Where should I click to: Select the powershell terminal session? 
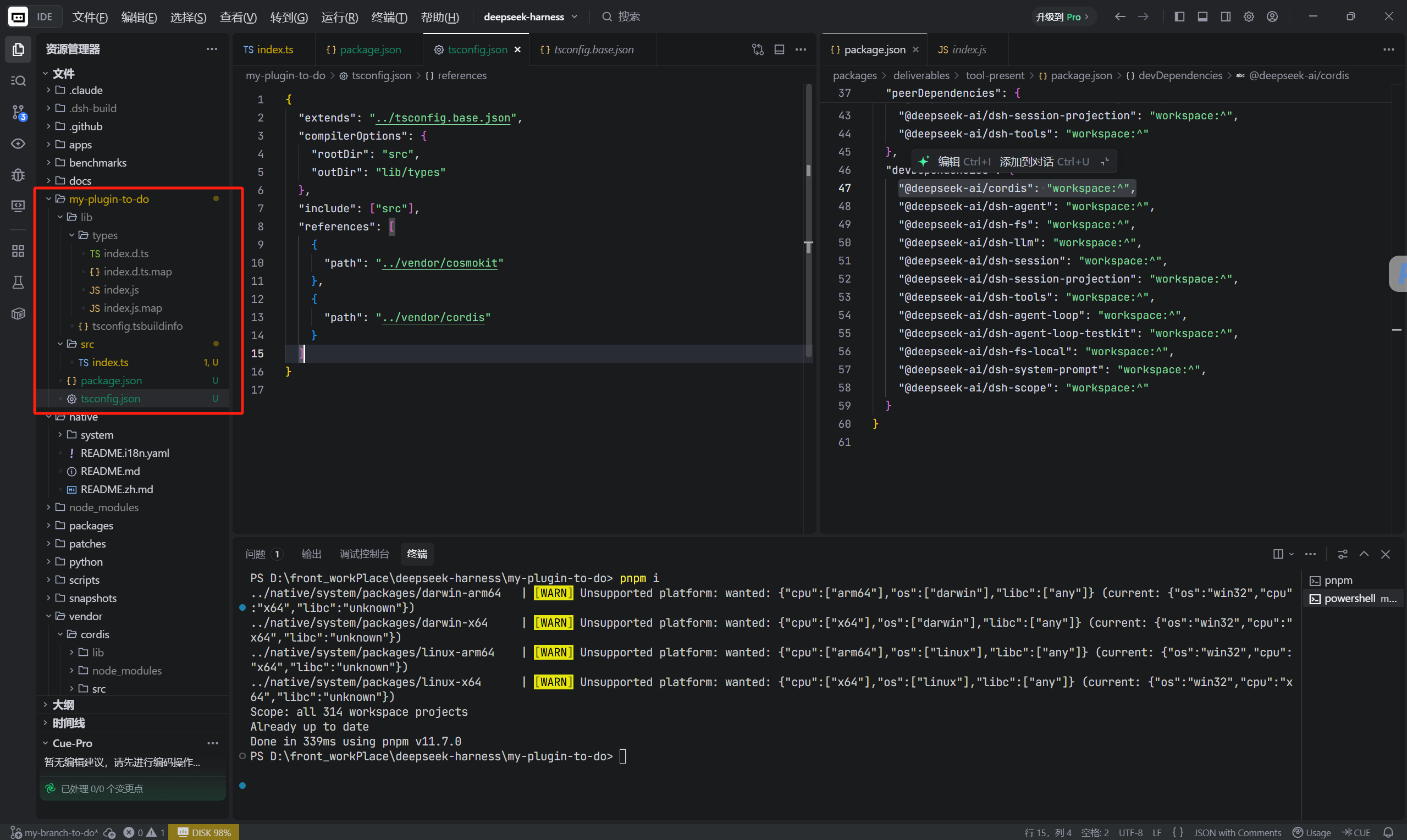pyautogui.click(x=1354, y=598)
